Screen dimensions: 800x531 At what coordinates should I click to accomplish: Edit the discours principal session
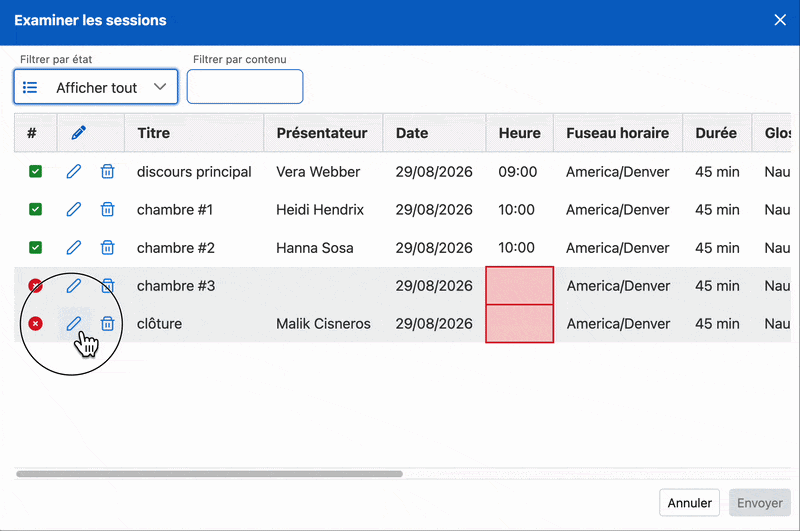(x=73, y=171)
